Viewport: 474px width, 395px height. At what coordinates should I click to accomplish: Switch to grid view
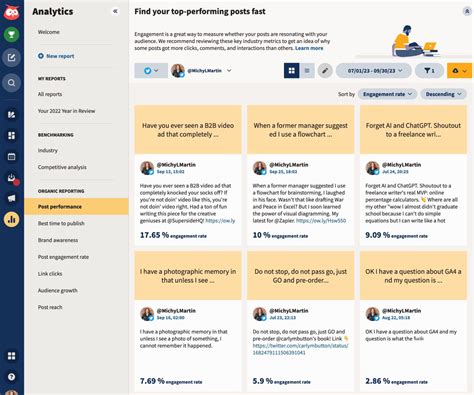point(292,71)
